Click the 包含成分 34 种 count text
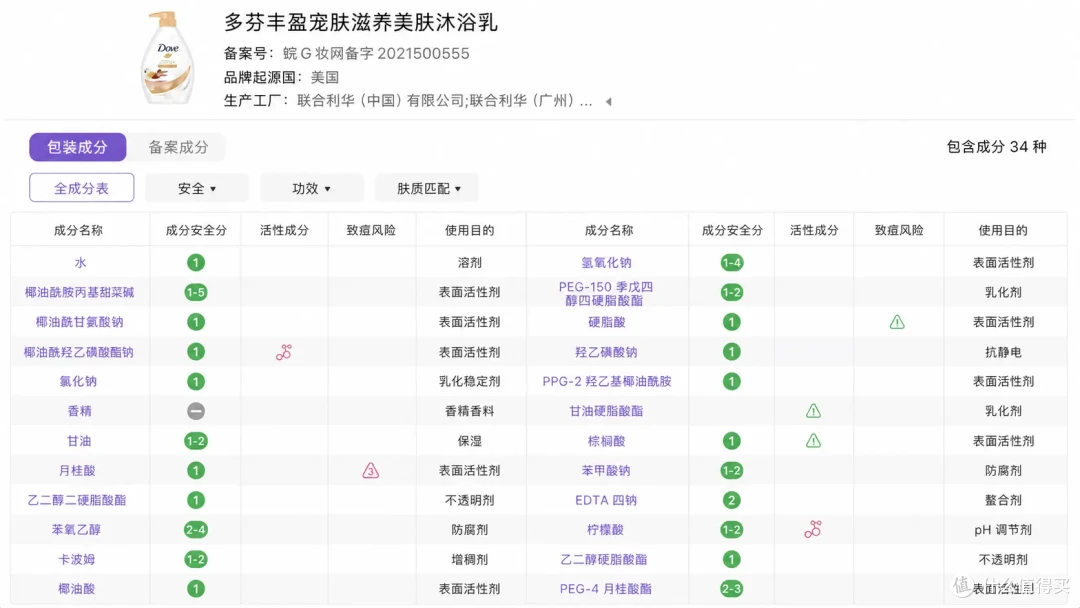 pyautogui.click(x=997, y=147)
